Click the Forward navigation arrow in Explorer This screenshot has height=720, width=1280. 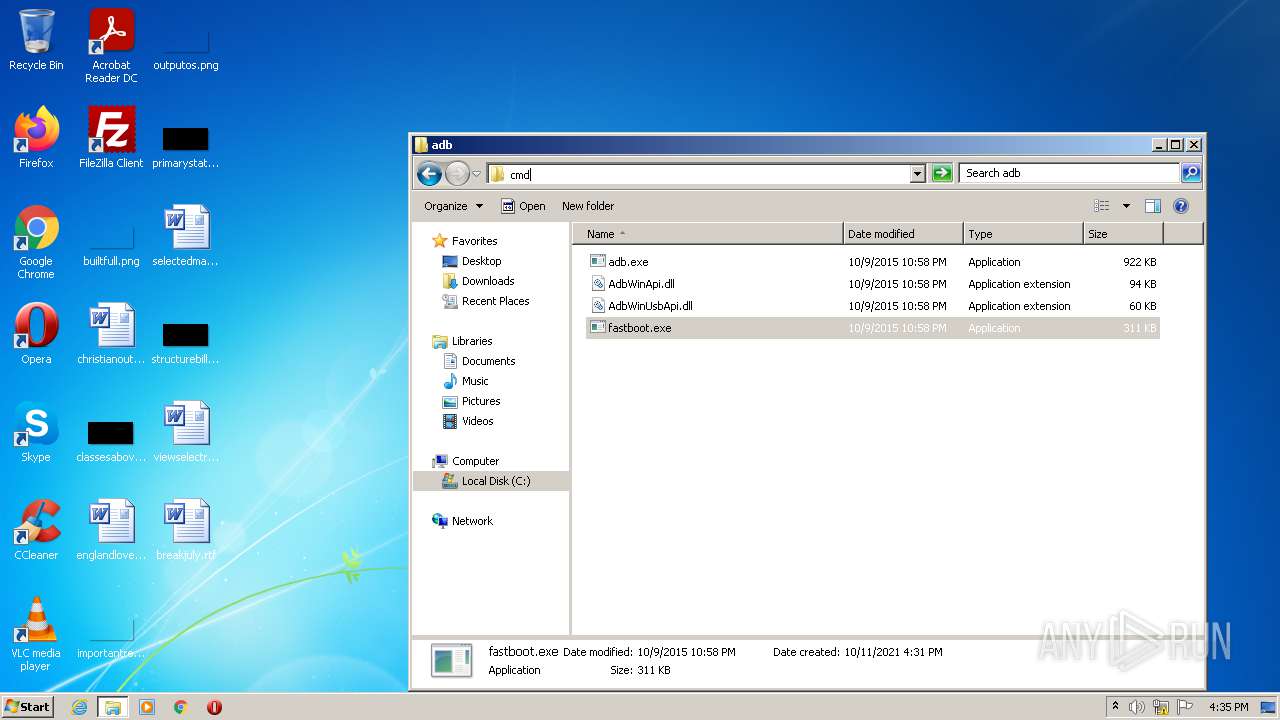point(457,174)
